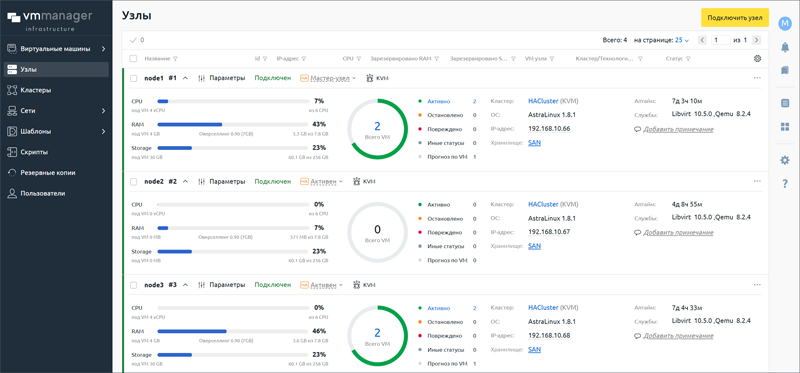The image size is (800, 373).
Task: Collapse node3 details chevron
Action: pos(185,285)
